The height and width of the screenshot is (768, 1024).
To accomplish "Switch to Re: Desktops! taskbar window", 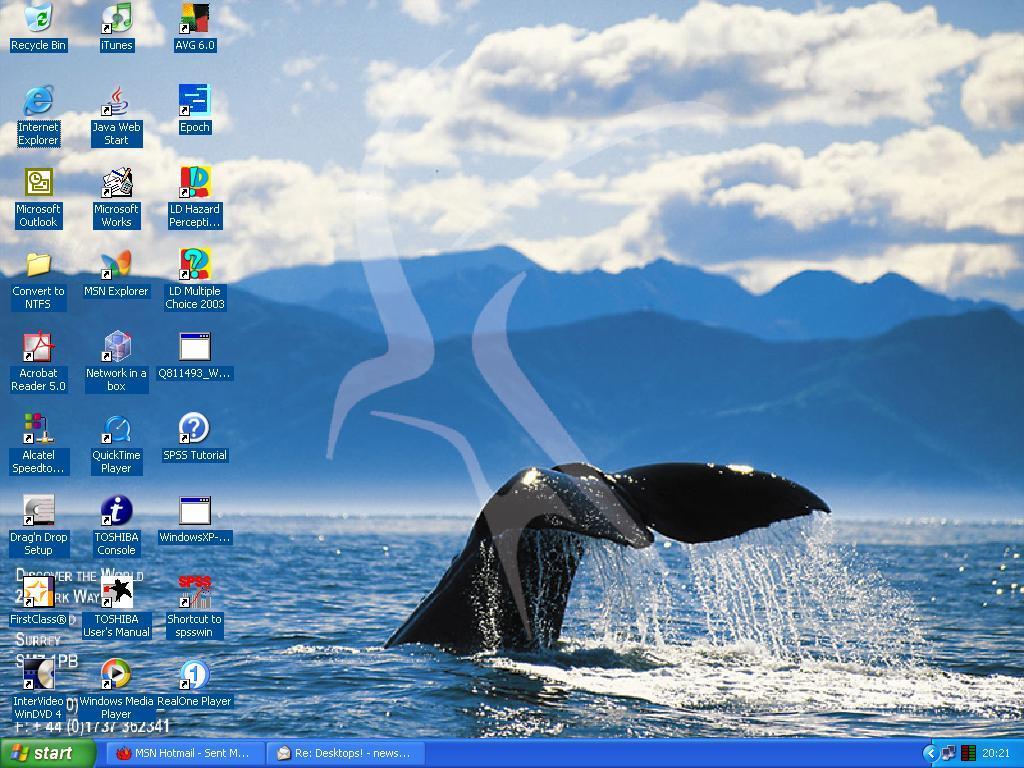I will (x=346, y=753).
